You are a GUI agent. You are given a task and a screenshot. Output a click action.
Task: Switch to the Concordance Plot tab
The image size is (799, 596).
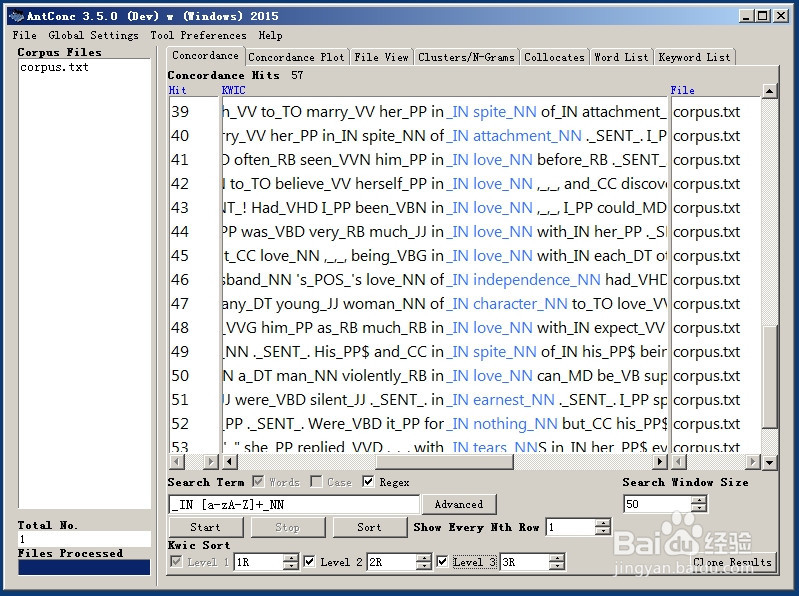tap(297, 57)
